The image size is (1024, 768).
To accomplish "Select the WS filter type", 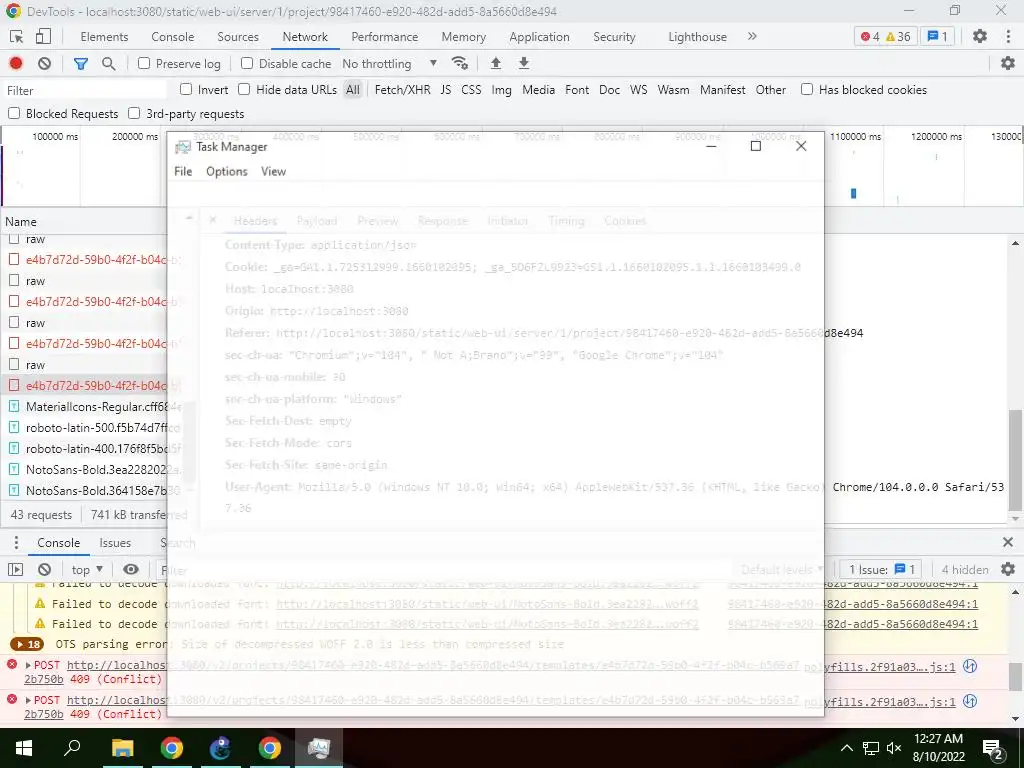I will pyautogui.click(x=638, y=89).
